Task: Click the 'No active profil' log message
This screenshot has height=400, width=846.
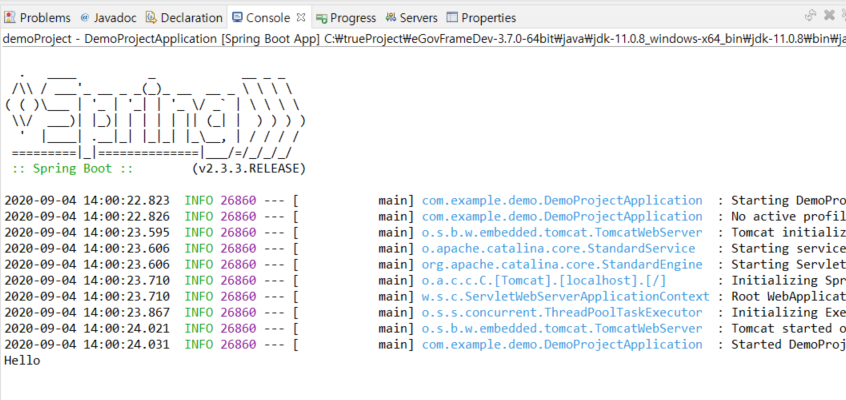Action: 788,216
